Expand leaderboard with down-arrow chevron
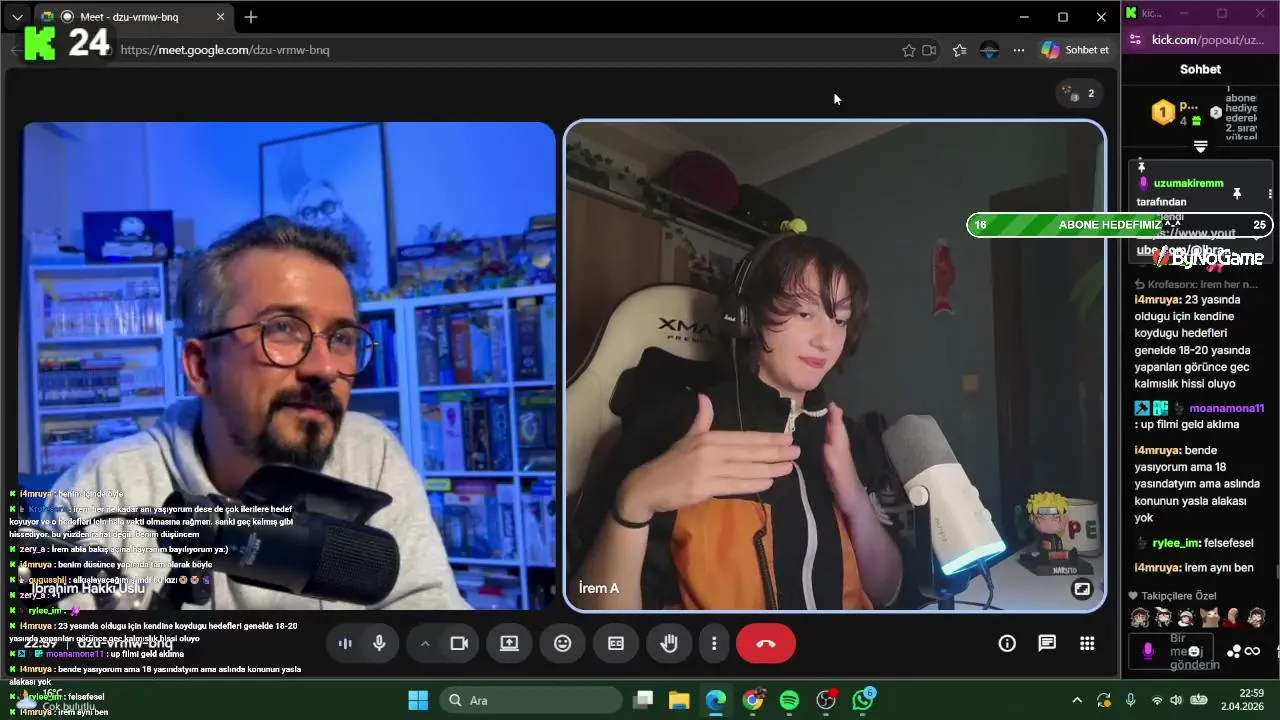This screenshot has height=720, width=1280. (1201, 147)
